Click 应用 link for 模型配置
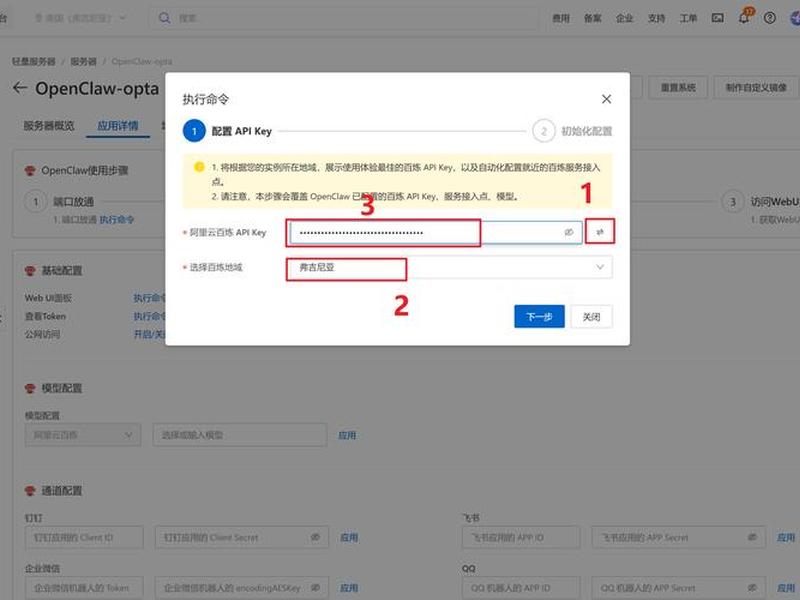The width and height of the screenshot is (800, 600). [347, 435]
